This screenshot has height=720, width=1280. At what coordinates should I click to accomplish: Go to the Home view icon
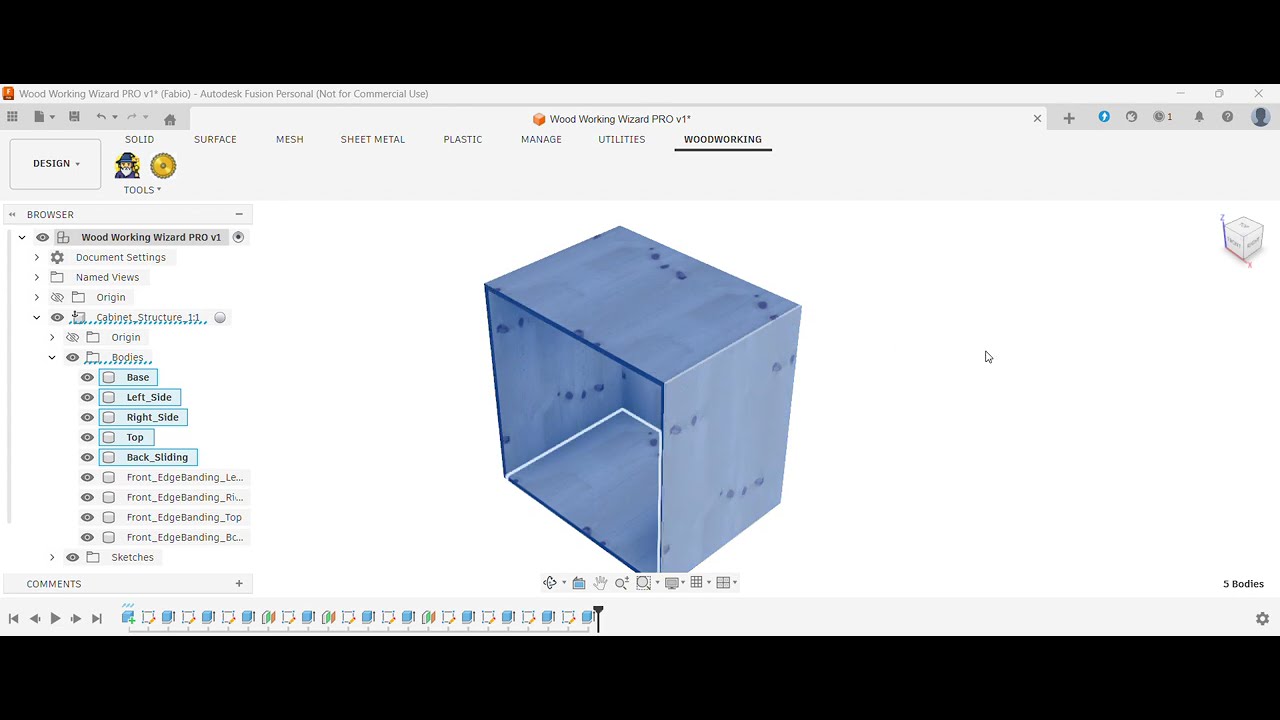tap(170, 119)
